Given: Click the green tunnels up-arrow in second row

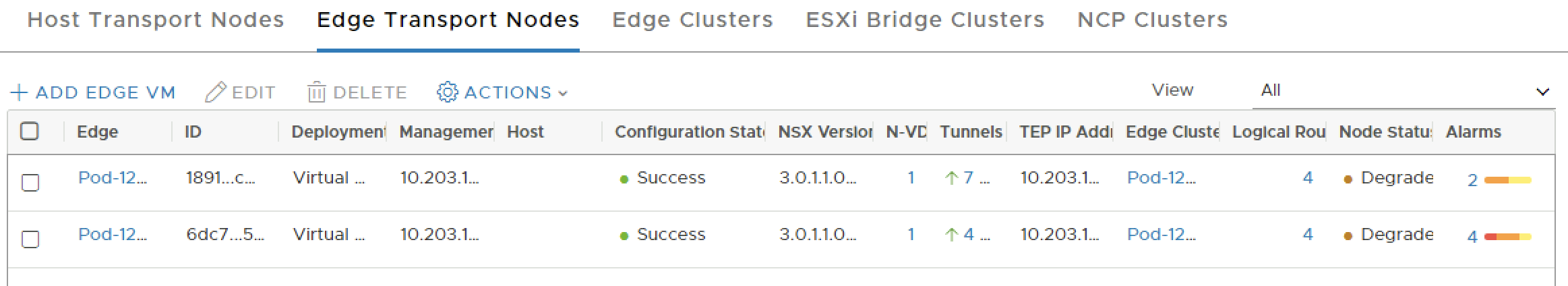Looking at the screenshot, I should [951, 235].
